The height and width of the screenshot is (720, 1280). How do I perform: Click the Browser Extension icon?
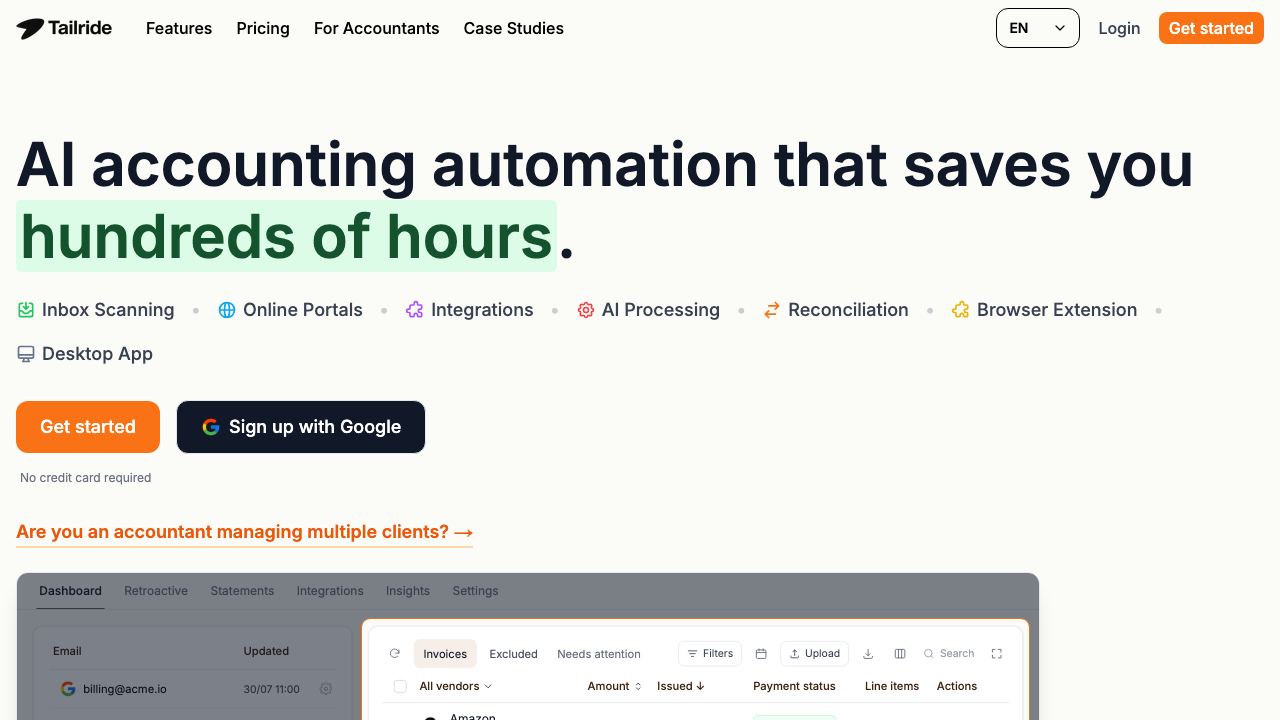[x=961, y=310]
